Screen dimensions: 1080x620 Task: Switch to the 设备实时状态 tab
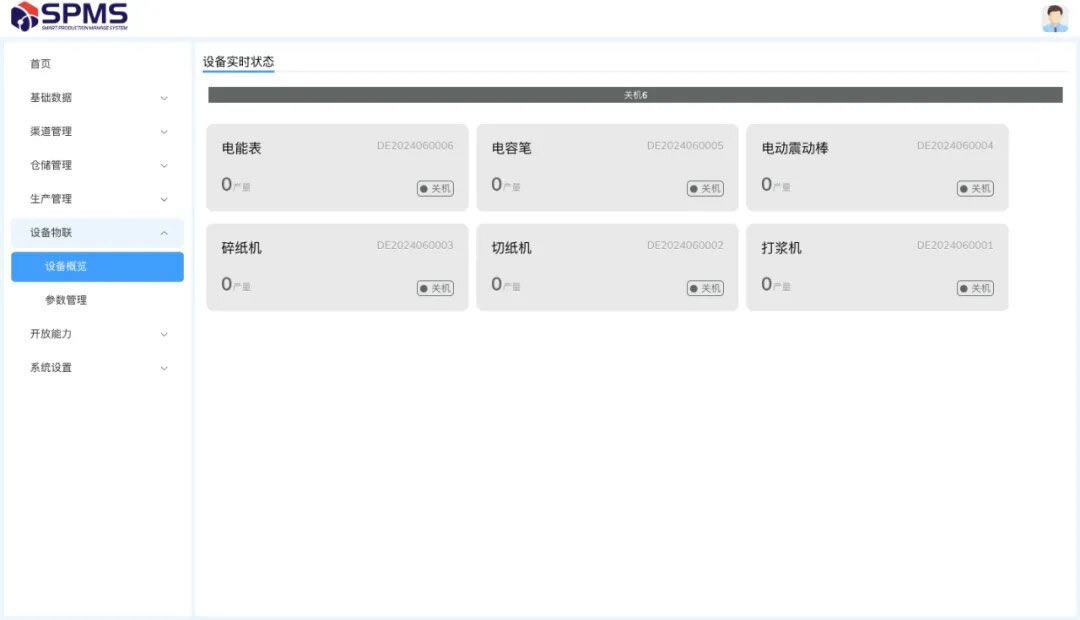[x=238, y=62]
